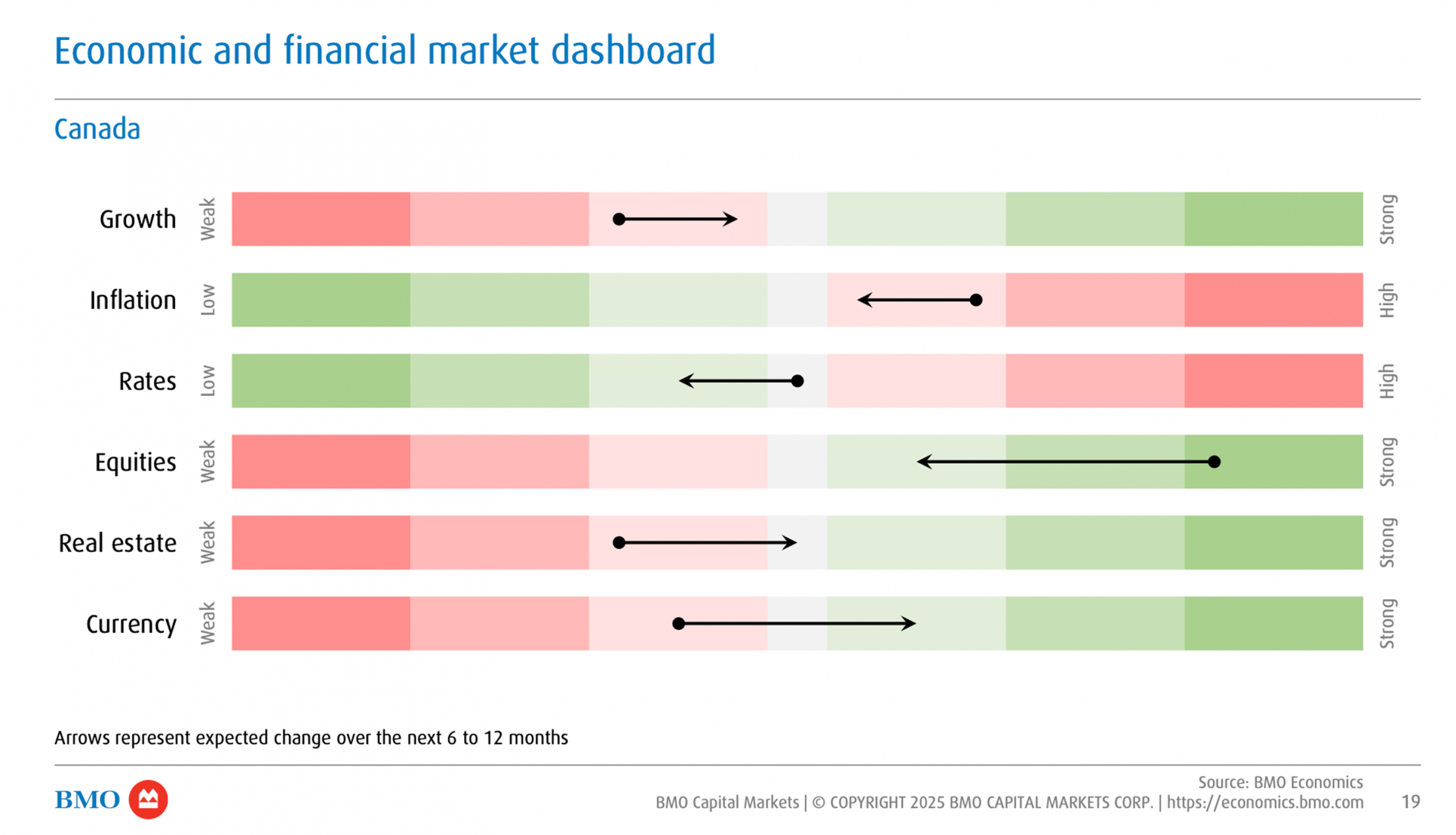Click the page number 19
The height and width of the screenshot is (835, 1456).
1410,801
